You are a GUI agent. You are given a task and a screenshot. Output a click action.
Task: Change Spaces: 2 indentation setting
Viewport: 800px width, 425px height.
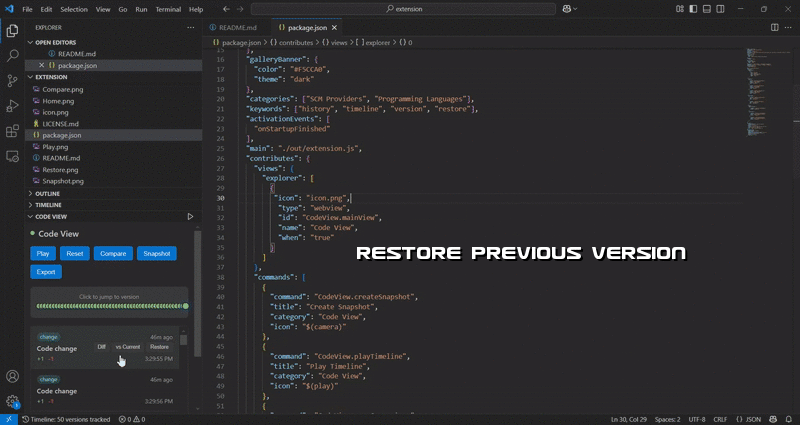(x=668, y=419)
